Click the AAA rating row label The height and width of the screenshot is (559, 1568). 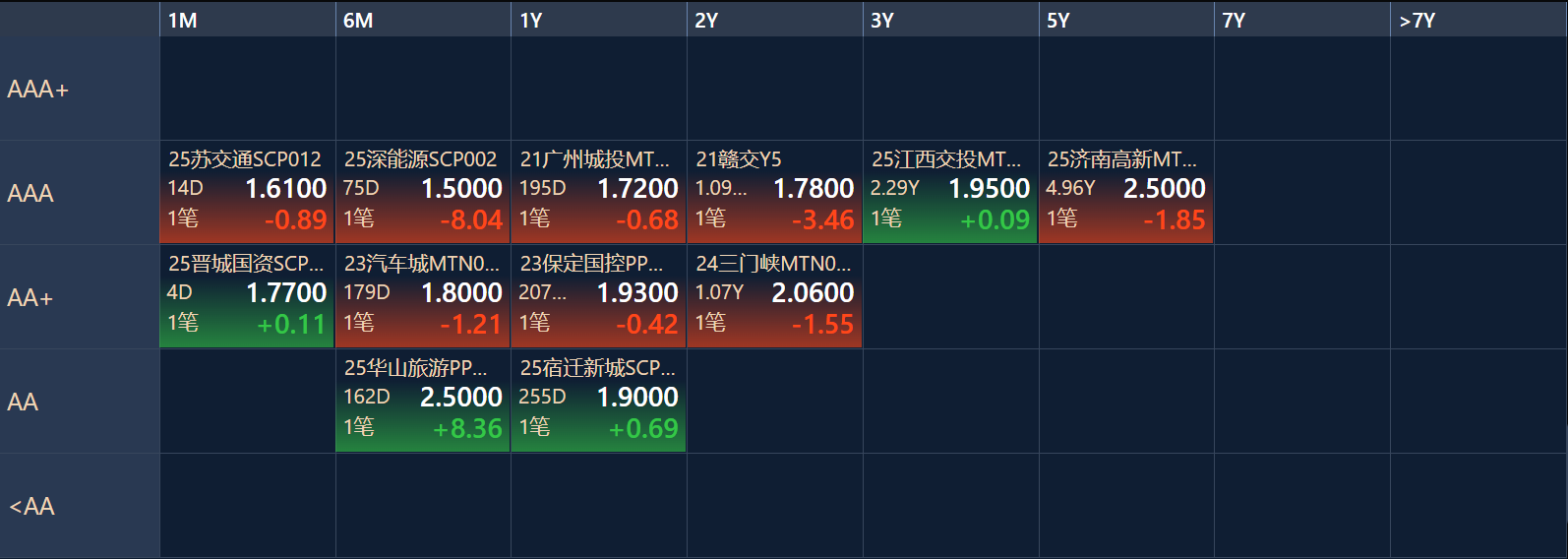pyautogui.click(x=79, y=193)
